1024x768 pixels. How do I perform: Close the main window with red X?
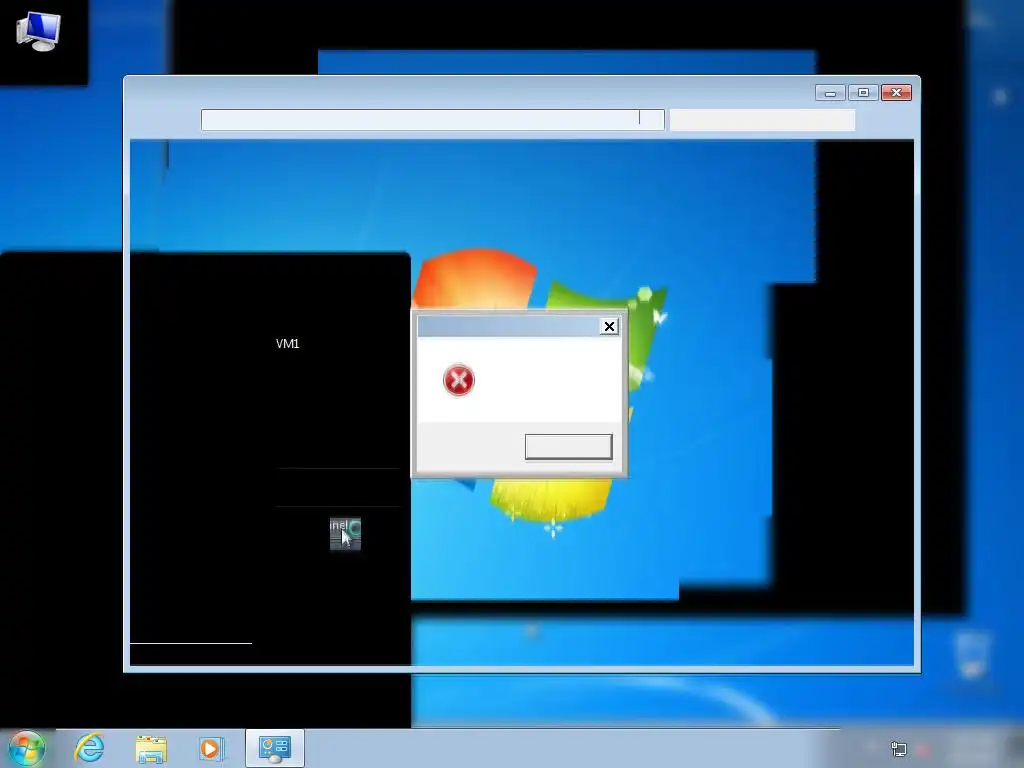pos(896,93)
